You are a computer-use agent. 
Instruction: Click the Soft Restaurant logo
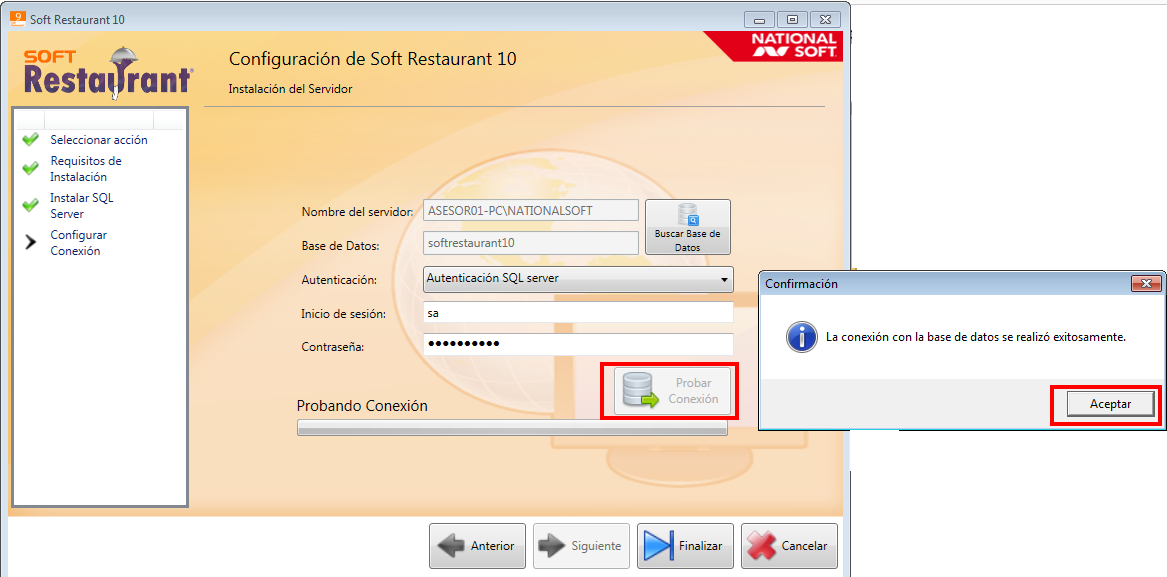(107, 72)
